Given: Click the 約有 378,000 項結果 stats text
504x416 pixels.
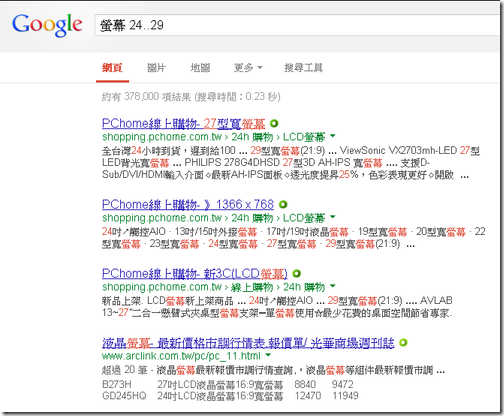Looking at the screenshot, I should click(x=191, y=97).
